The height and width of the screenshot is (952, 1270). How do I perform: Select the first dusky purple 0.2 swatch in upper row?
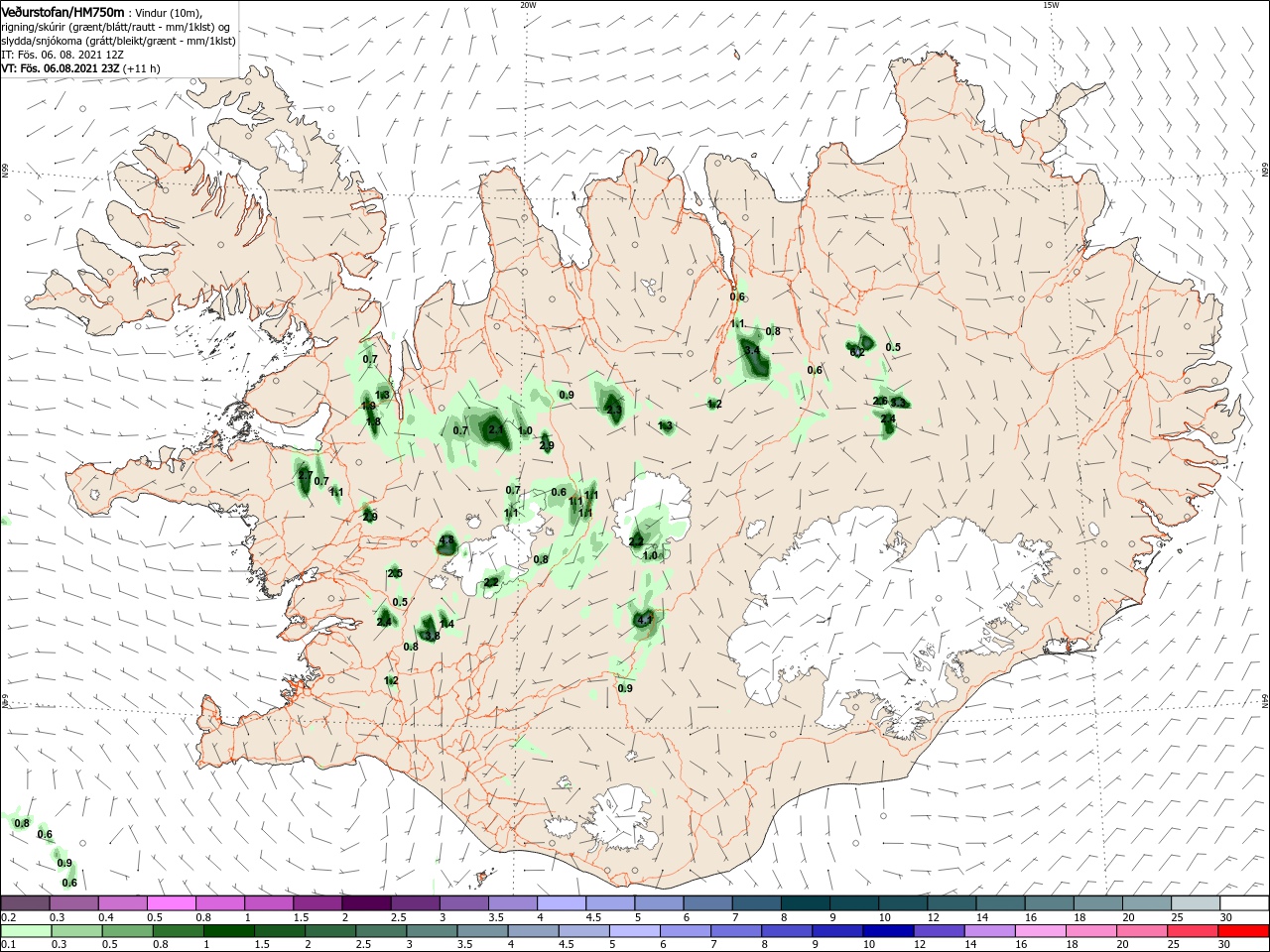(x=25, y=903)
